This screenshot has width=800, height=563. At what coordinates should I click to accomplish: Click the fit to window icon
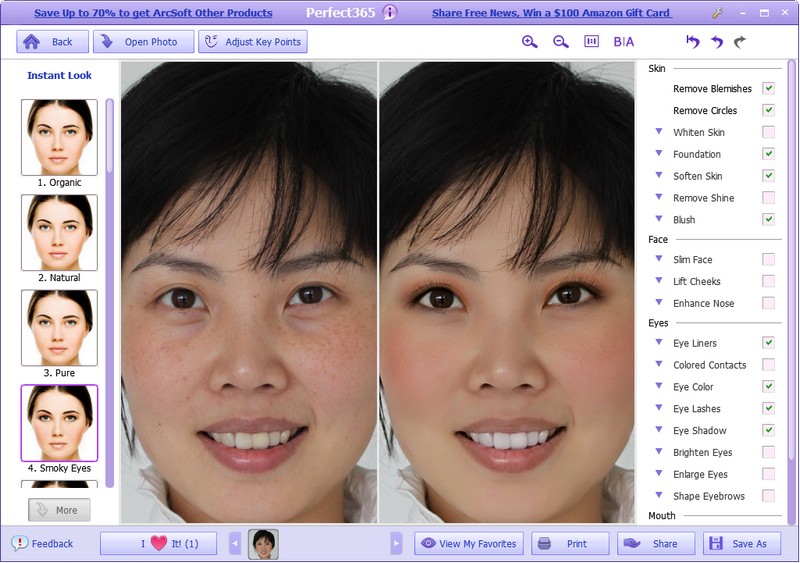pos(591,41)
